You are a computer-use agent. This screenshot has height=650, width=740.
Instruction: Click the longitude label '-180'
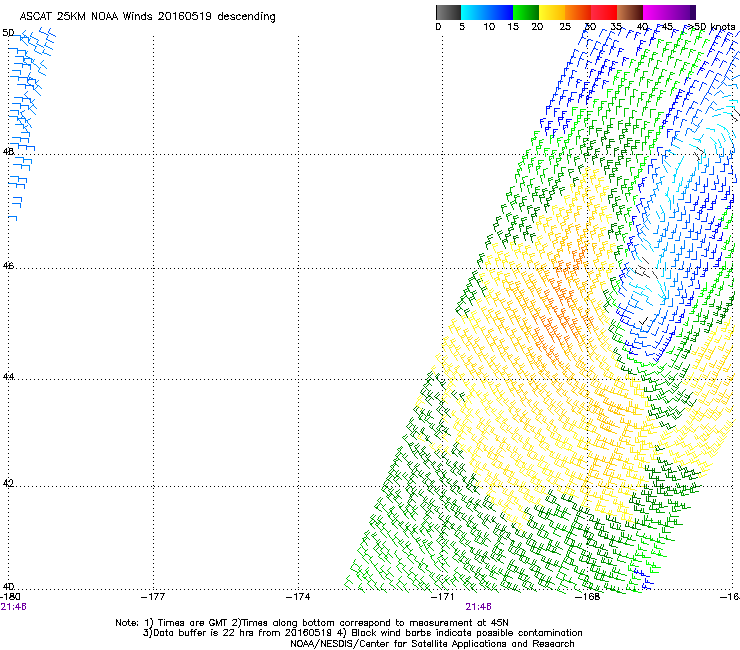coord(10,597)
